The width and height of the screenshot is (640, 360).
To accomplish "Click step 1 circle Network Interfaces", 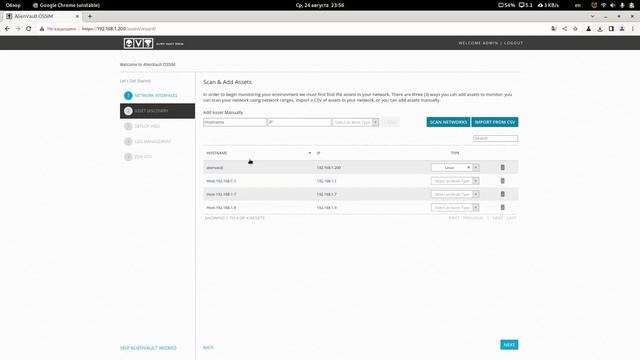I will (128, 96).
